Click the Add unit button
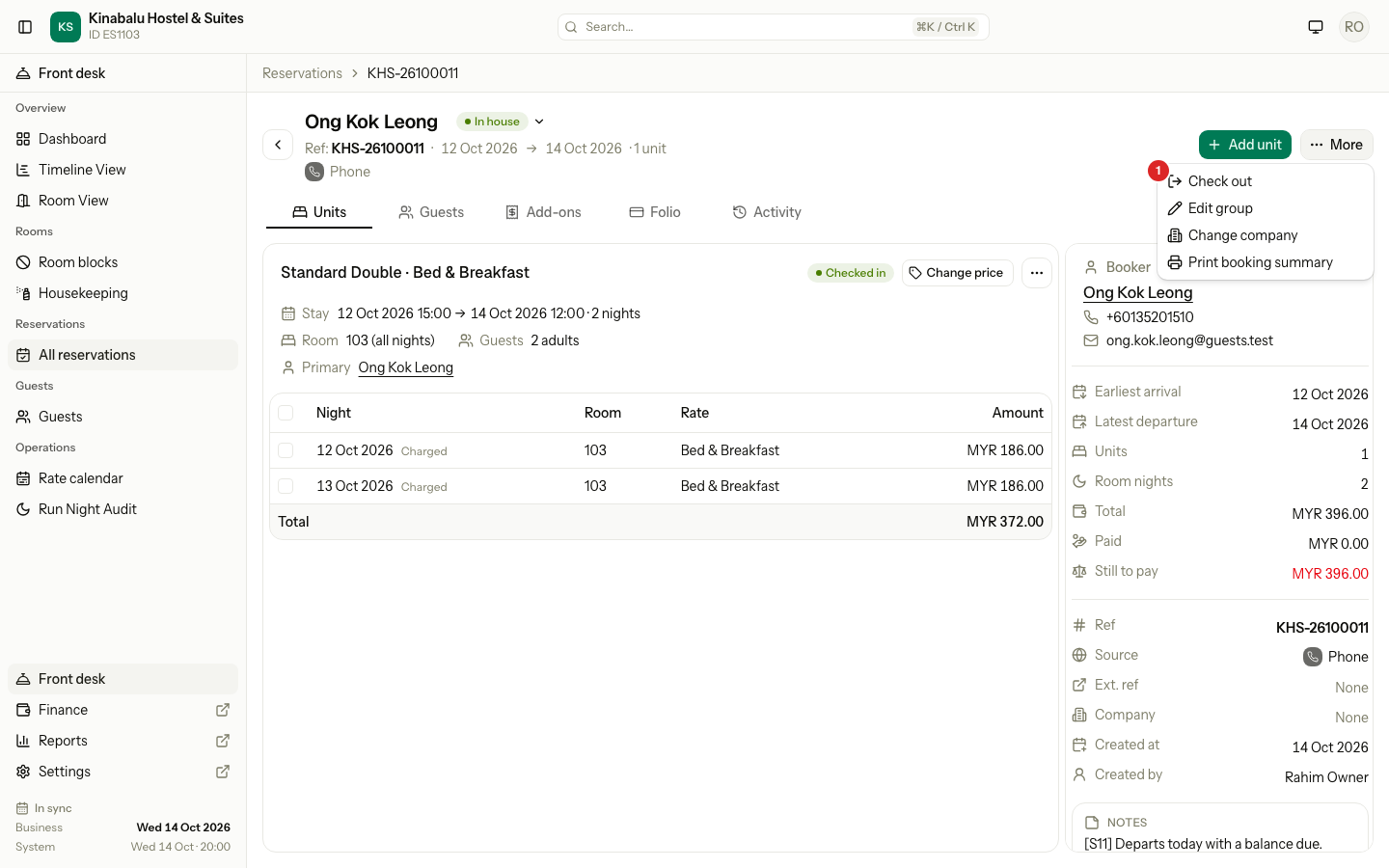 pos(1245,145)
